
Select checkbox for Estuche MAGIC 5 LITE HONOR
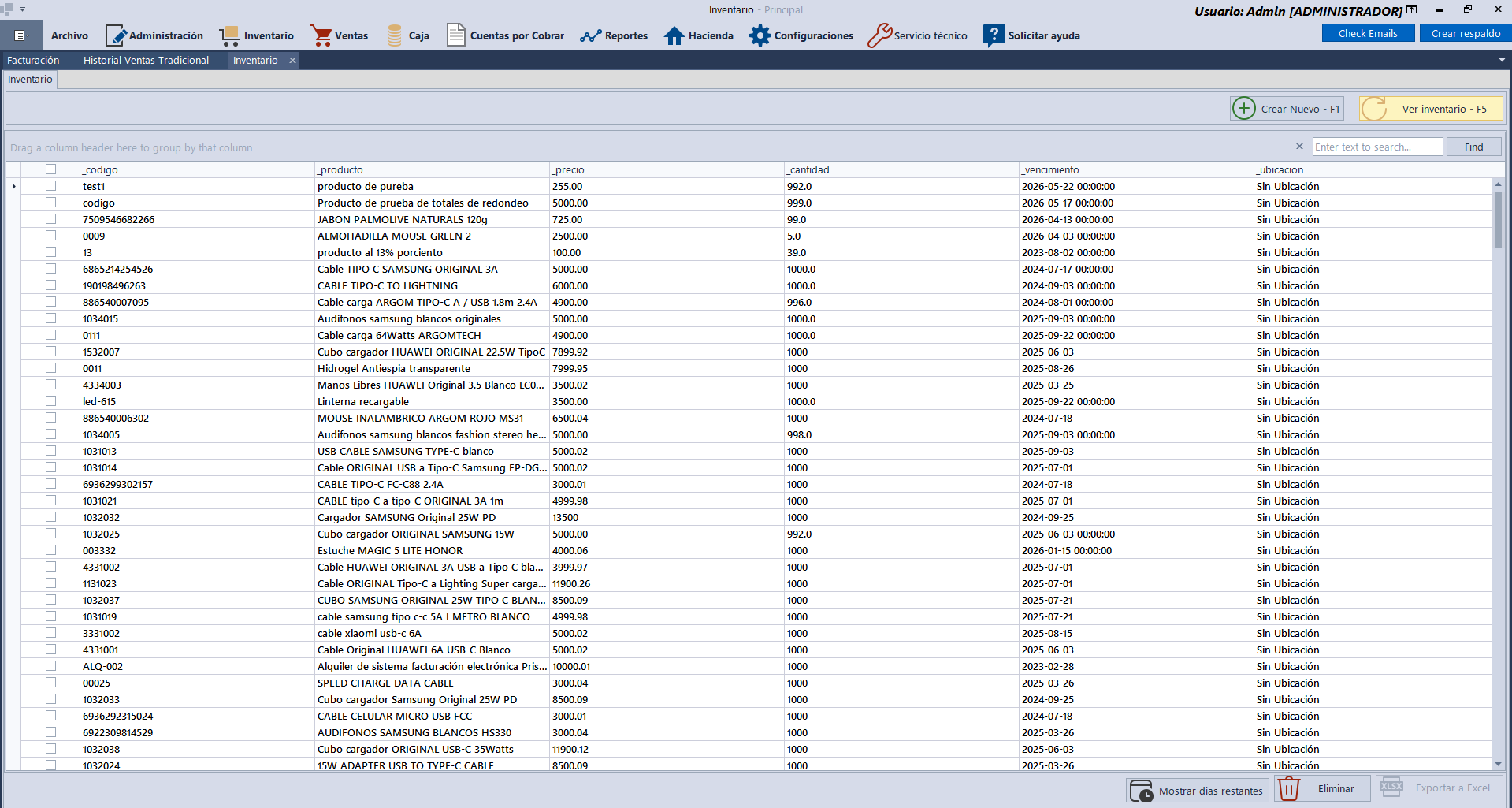pyautogui.click(x=51, y=549)
